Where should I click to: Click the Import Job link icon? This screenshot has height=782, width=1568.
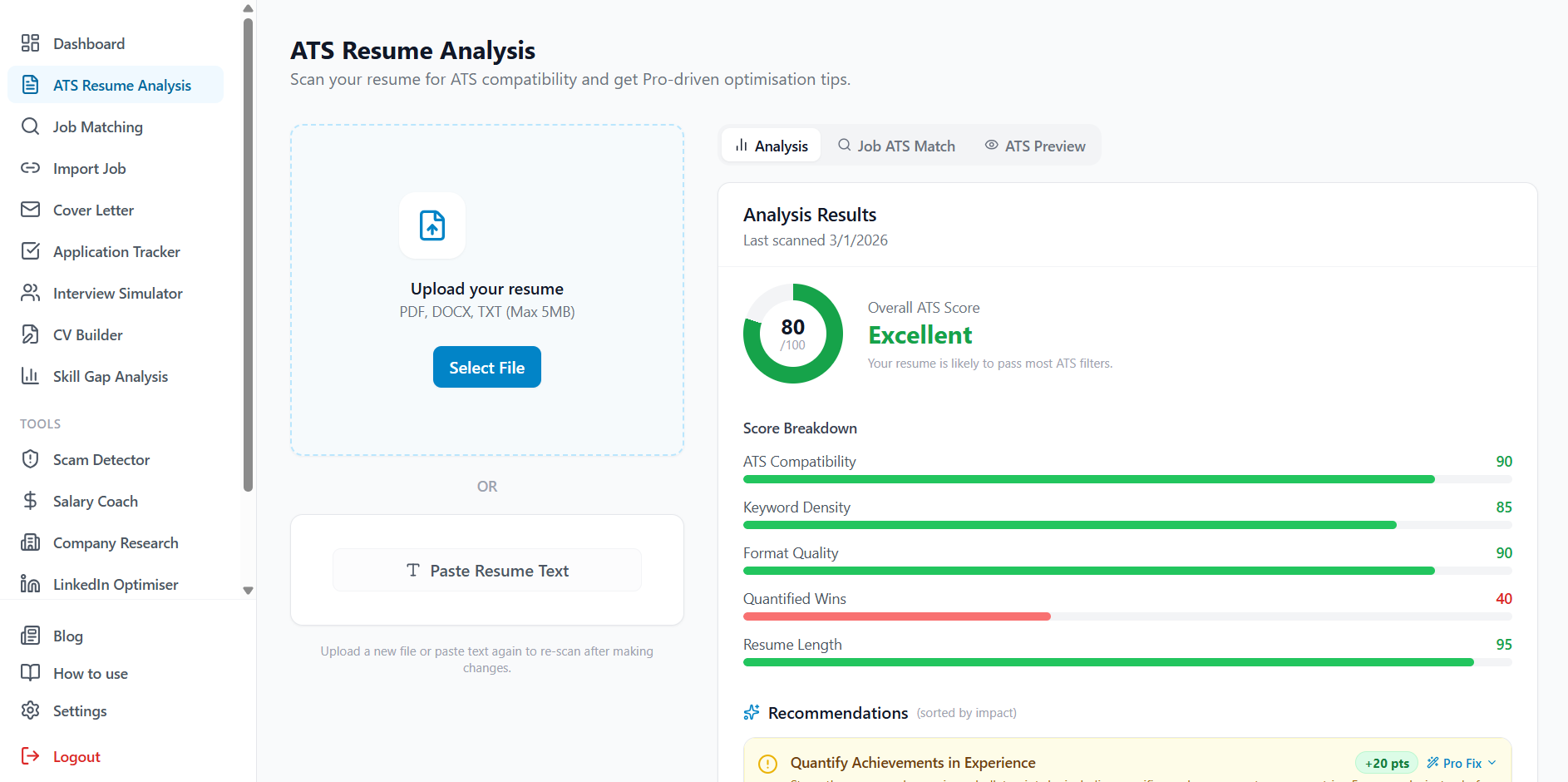(x=31, y=168)
